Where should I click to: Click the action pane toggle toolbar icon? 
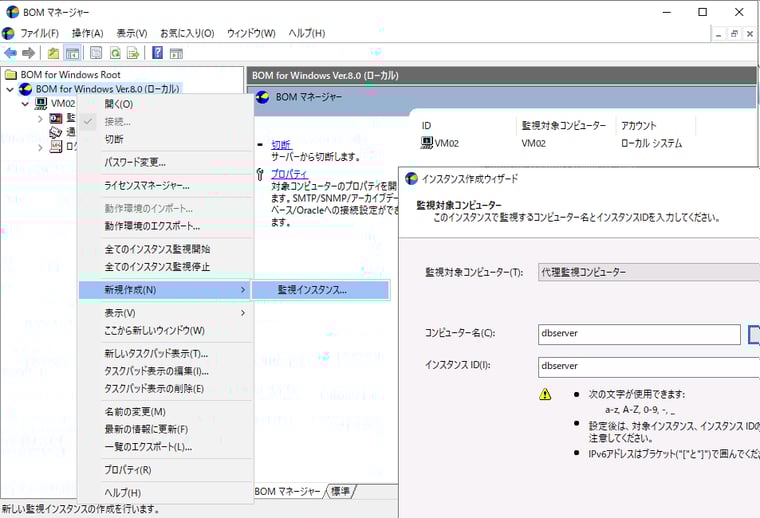pyautogui.click(x=176, y=53)
